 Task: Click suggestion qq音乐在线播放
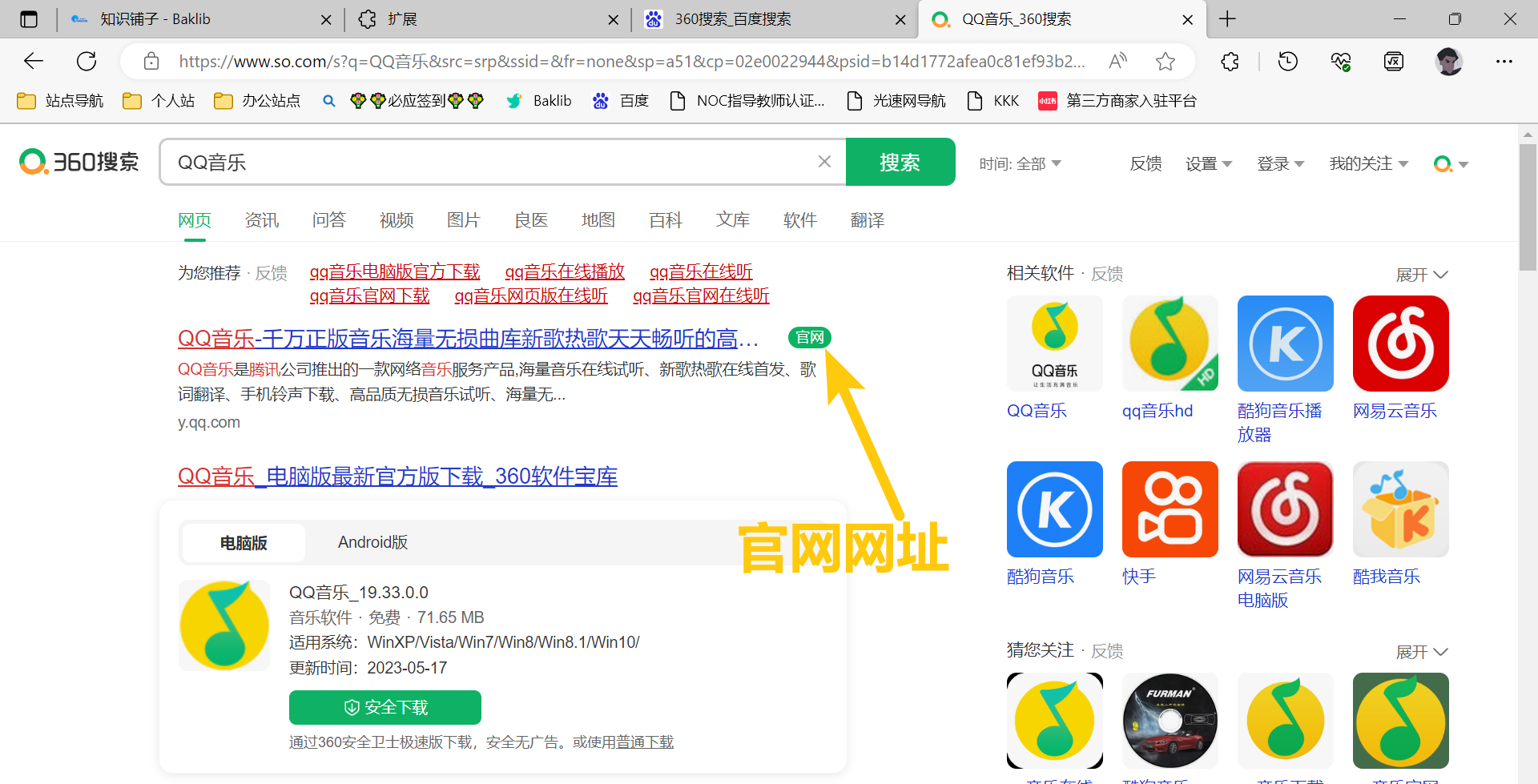coord(565,271)
